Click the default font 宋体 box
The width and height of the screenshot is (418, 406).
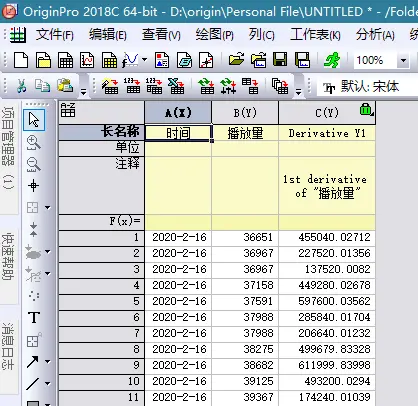(367, 87)
